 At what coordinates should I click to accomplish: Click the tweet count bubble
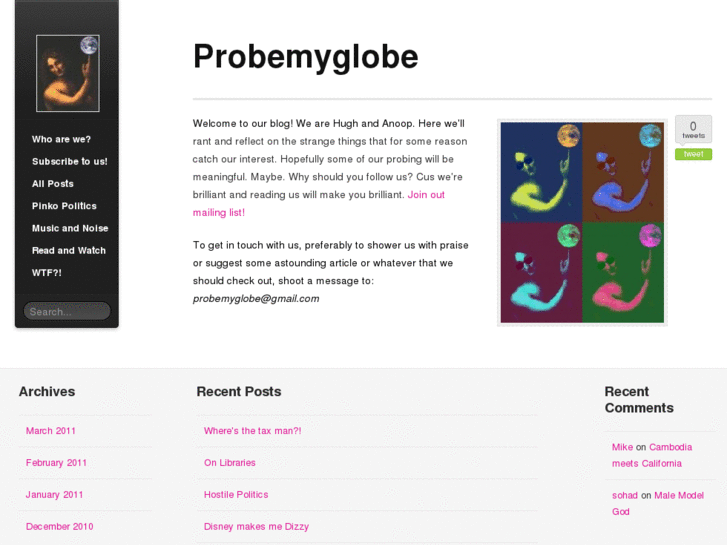693,130
